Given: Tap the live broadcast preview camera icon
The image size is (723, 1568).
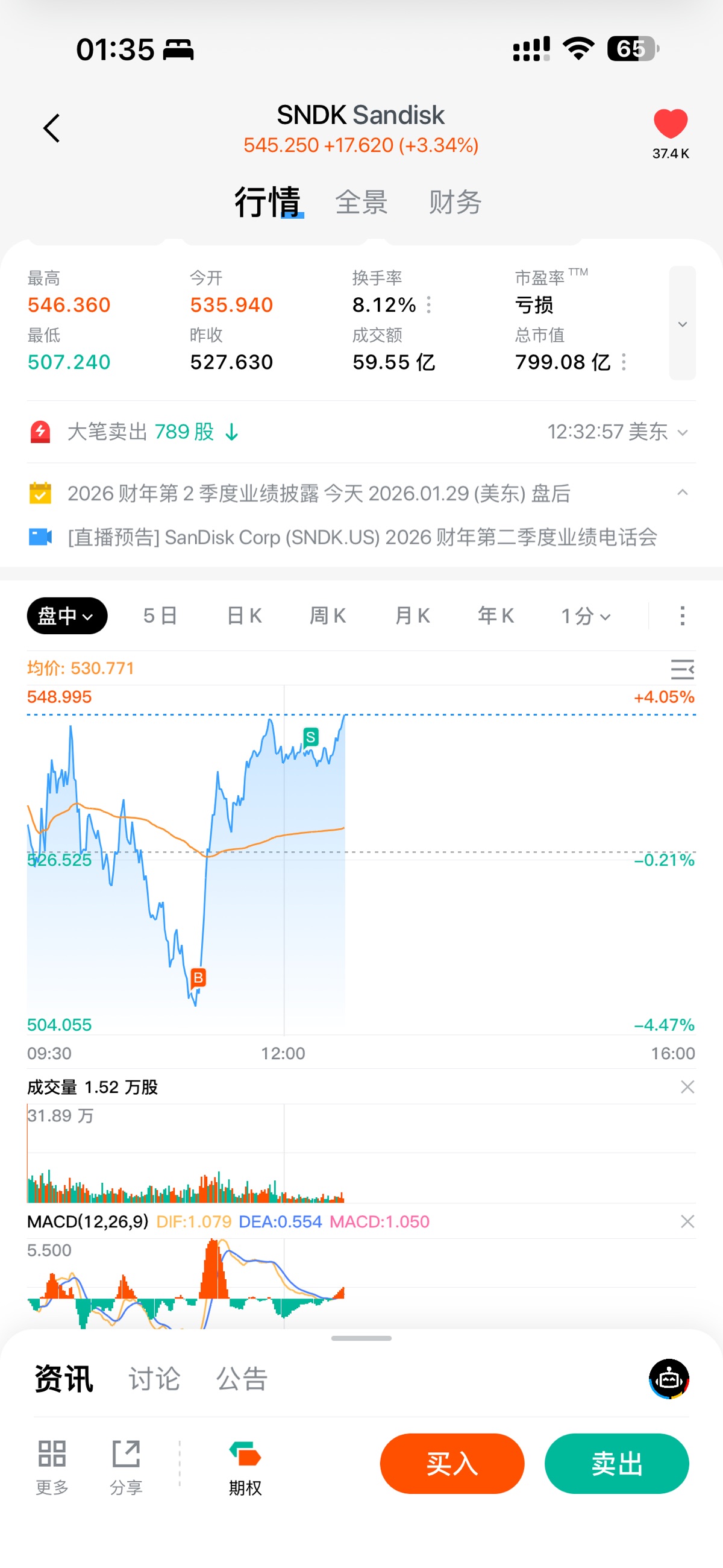Looking at the screenshot, I should (x=41, y=537).
